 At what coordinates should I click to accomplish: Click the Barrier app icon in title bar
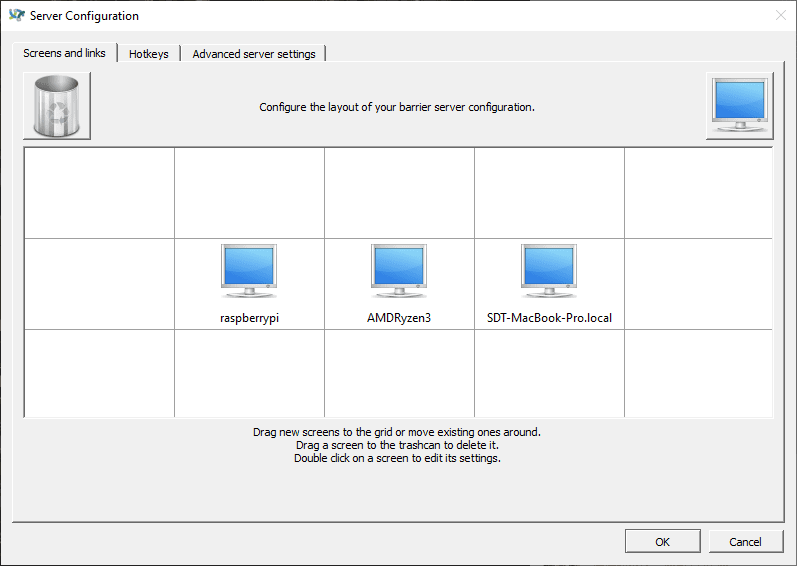16,16
